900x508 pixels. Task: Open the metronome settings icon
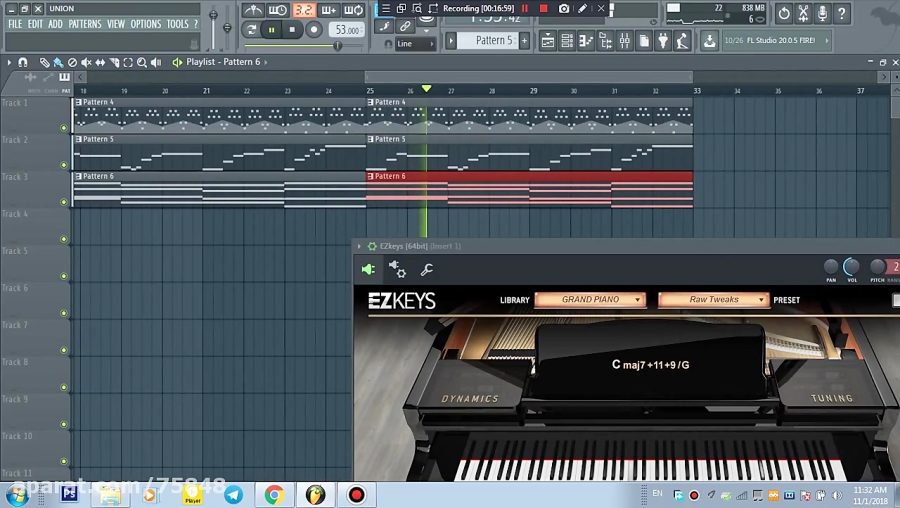pos(253,10)
